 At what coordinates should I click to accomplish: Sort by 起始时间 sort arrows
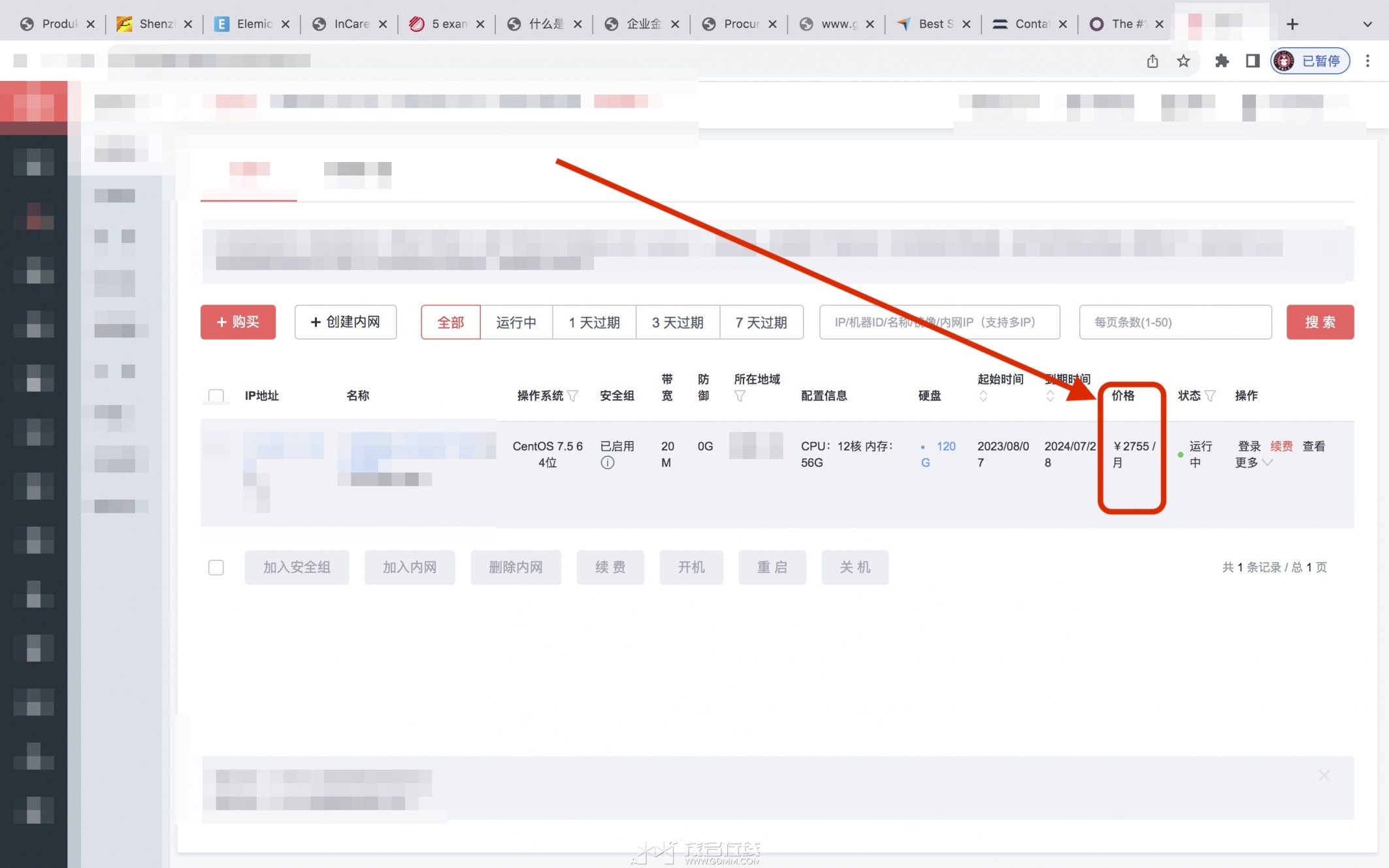(983, 396)
